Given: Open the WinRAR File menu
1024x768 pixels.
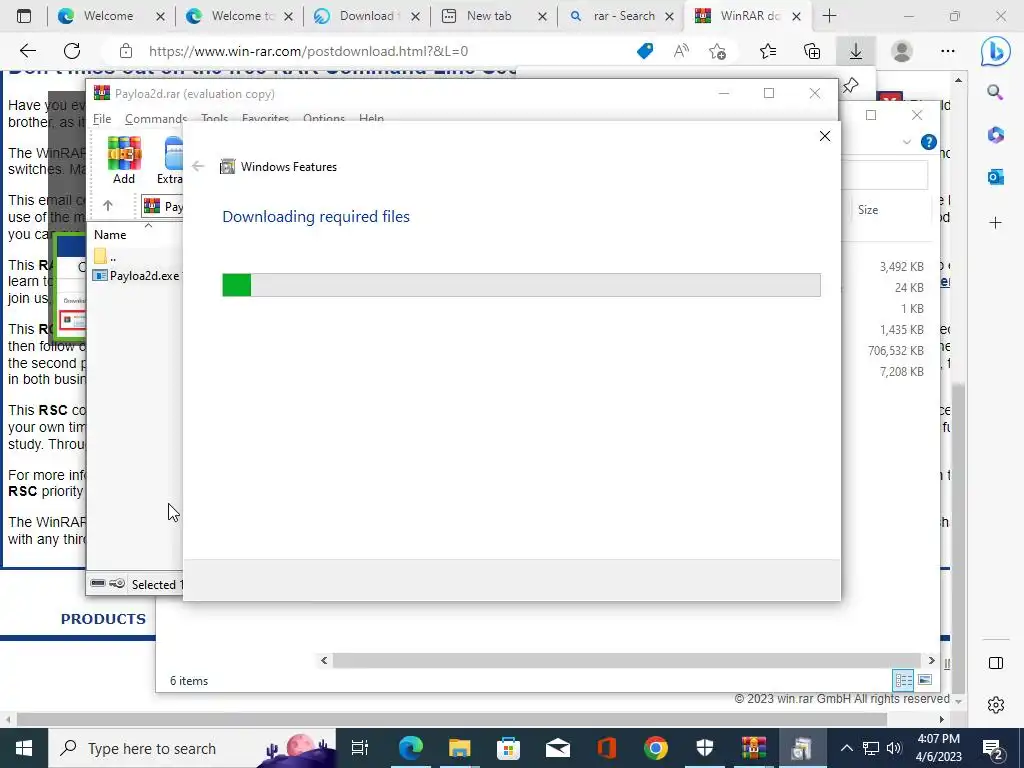Looking at the screenshot, I should 102,119.
